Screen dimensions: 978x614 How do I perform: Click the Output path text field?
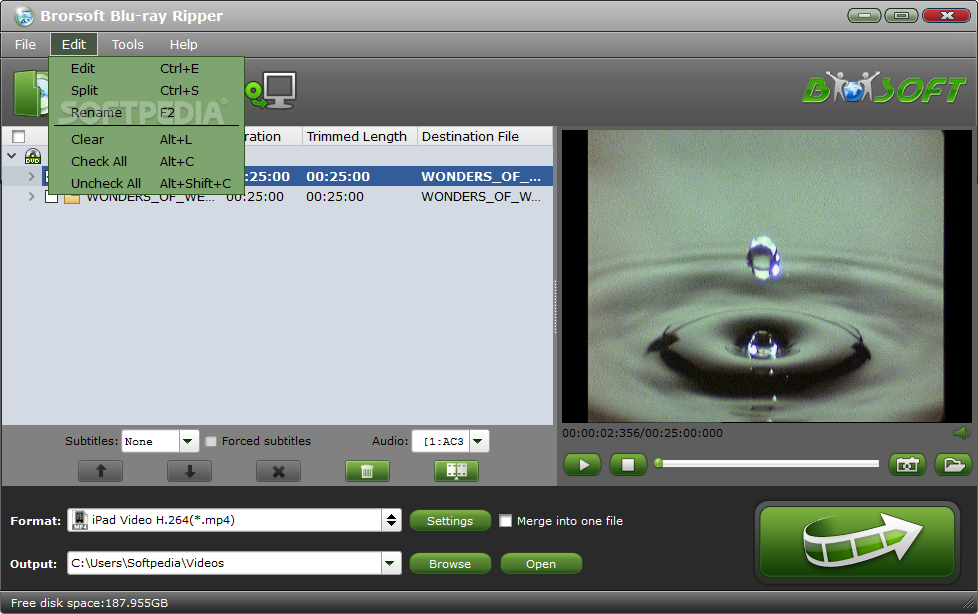pos(225,563)
